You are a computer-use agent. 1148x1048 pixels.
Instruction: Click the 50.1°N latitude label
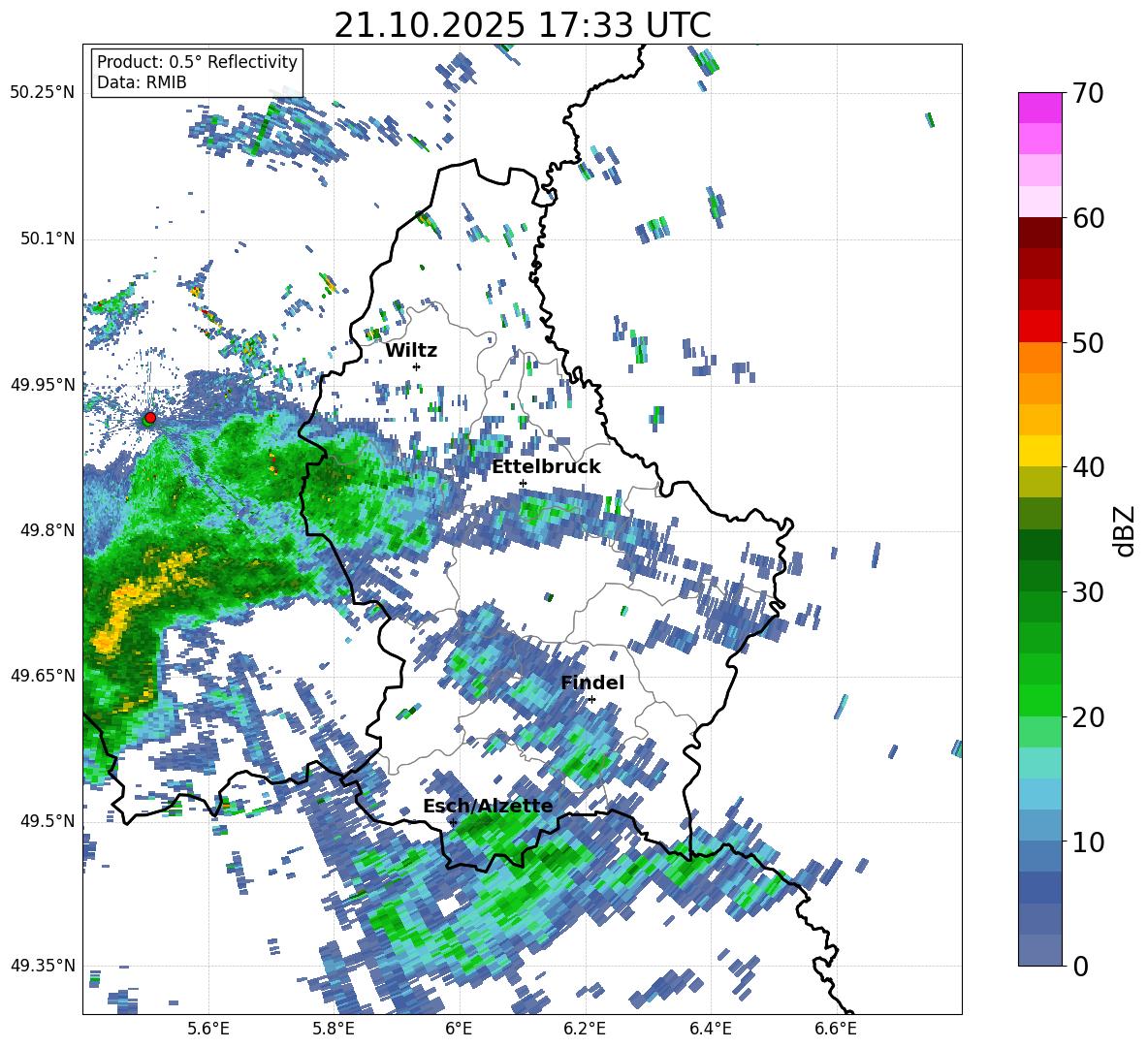48,238
